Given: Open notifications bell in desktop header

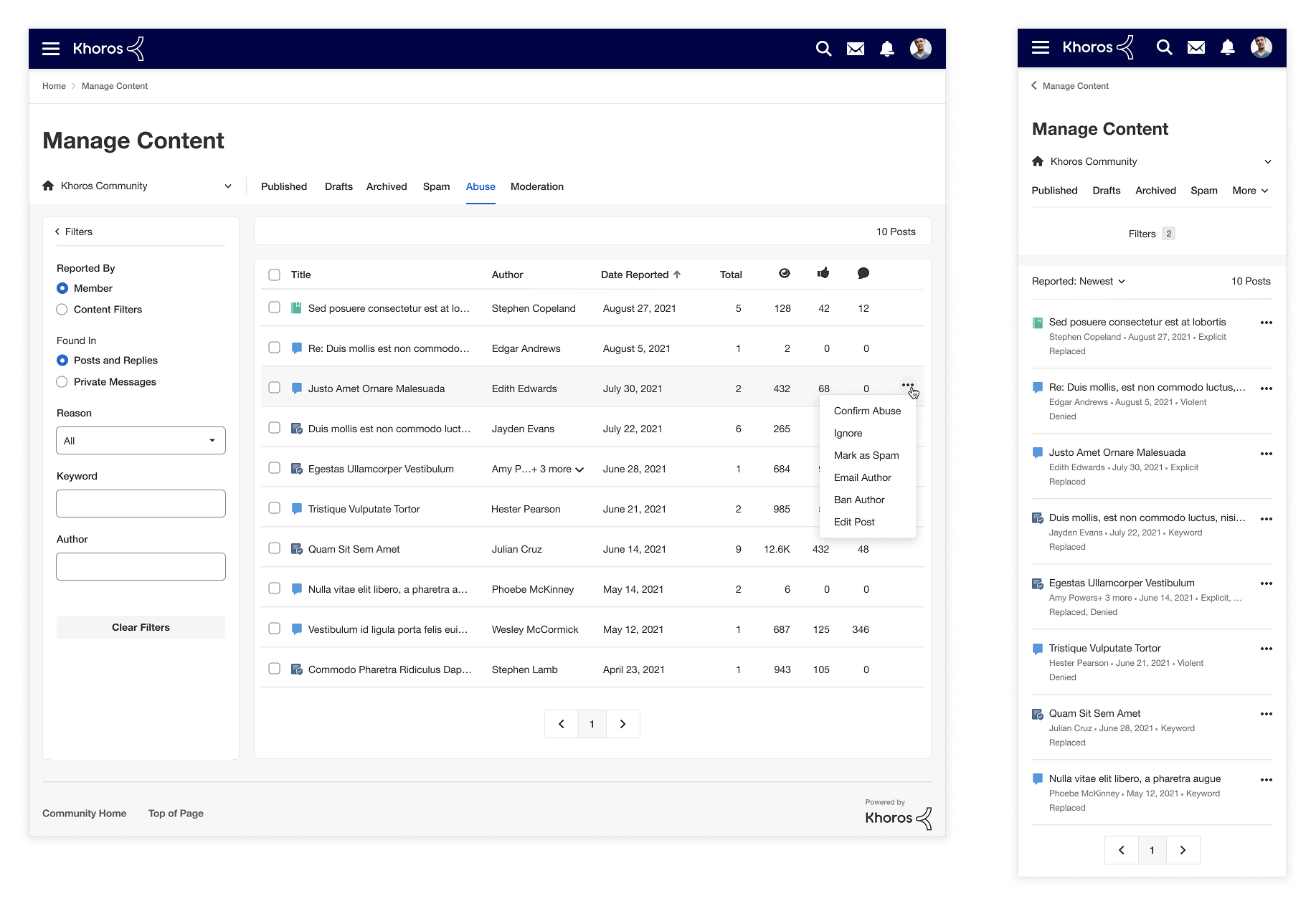Looking at the screenshot, I should [x=887, y=49].
